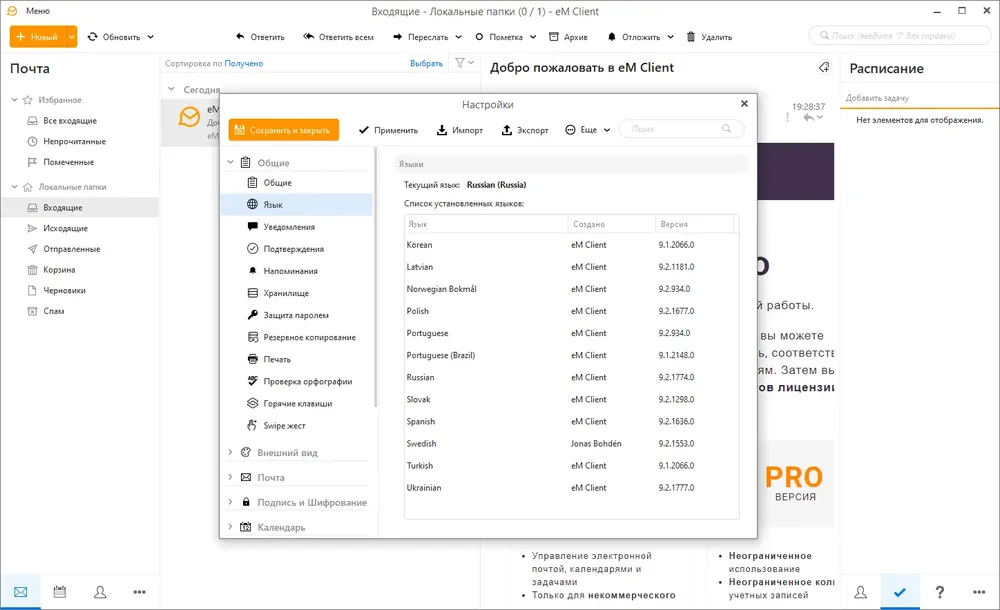Click the Получено sort link
The image size is (1000, 610).
(x=244, y=63)
